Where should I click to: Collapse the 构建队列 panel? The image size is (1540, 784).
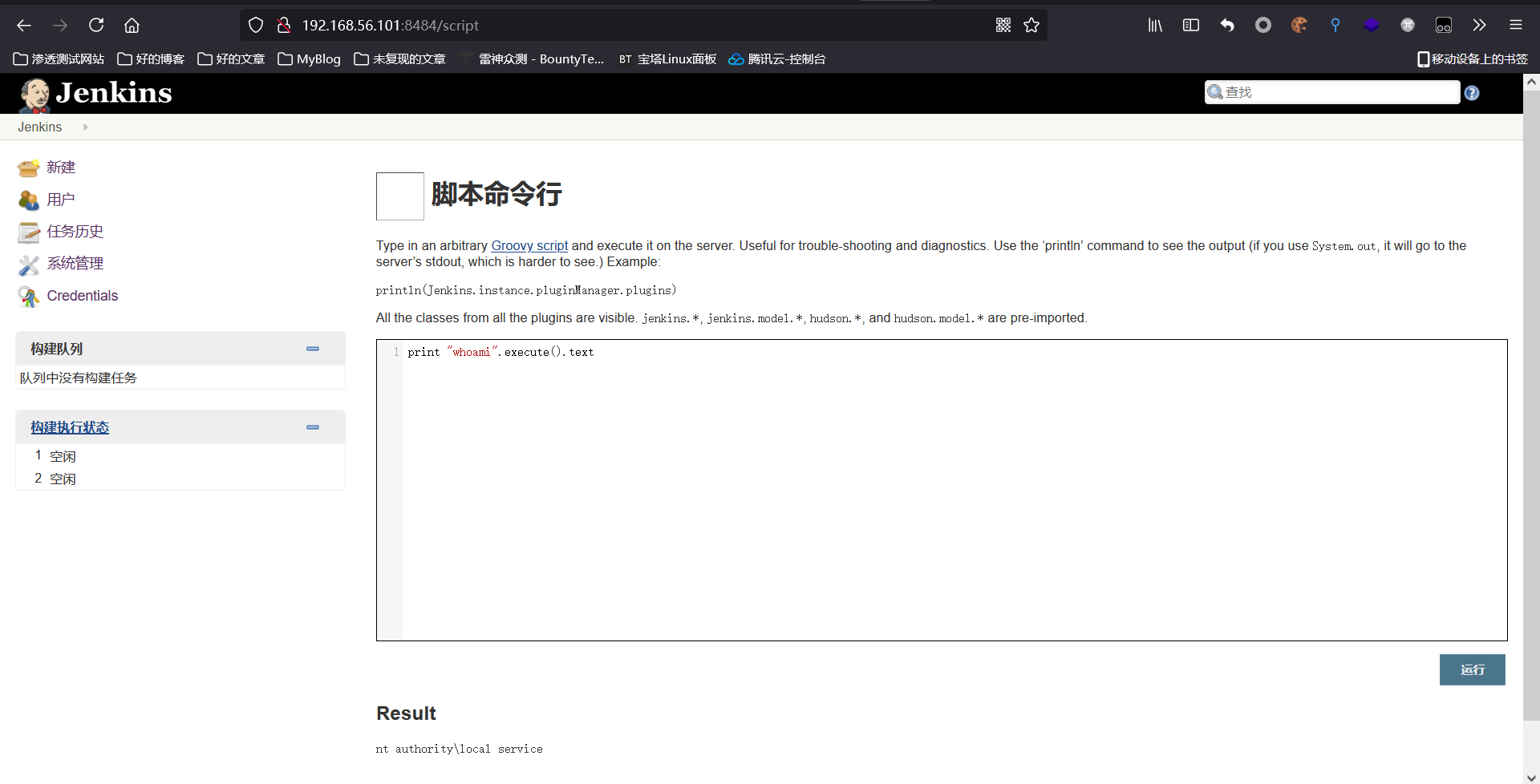[313, 349]
